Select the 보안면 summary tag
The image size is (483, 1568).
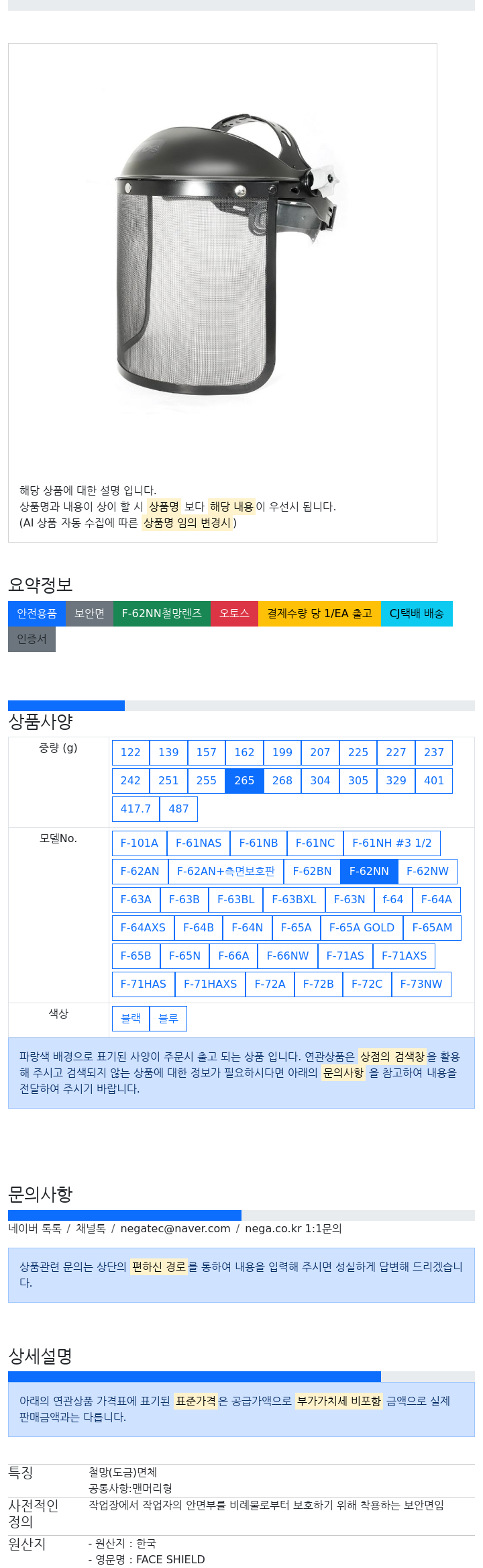pyautogui.click(x=89, y=614)
